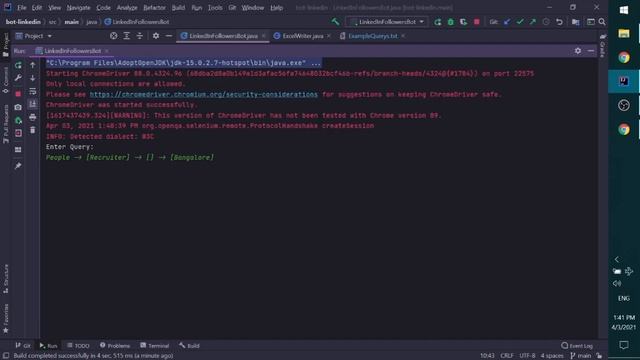Toggle Scroll to End in console
Image resolution: width=640 pixels, height=360 pixels.
(33, 104)
